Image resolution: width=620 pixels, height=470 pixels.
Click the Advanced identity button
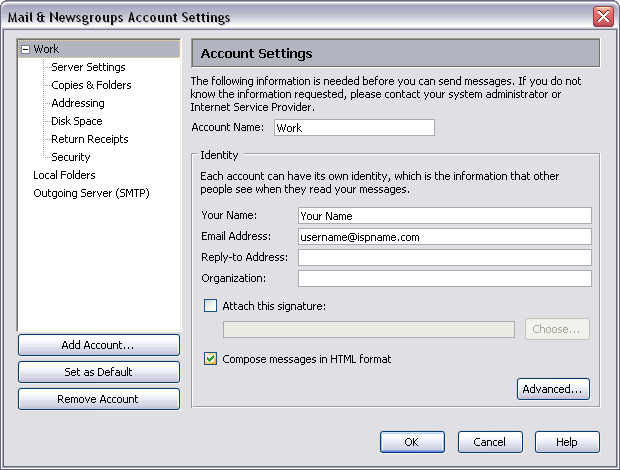[553, 389]
